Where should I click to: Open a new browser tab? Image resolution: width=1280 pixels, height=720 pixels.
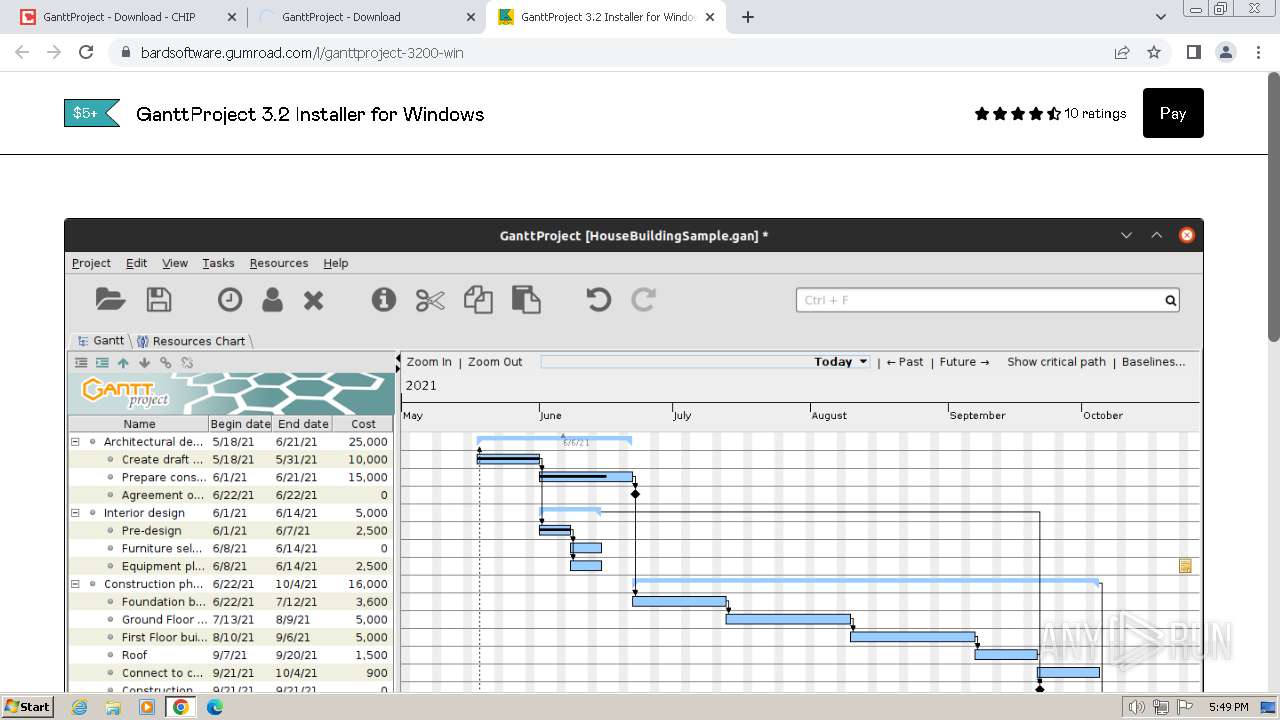click(x=748, y=17)
